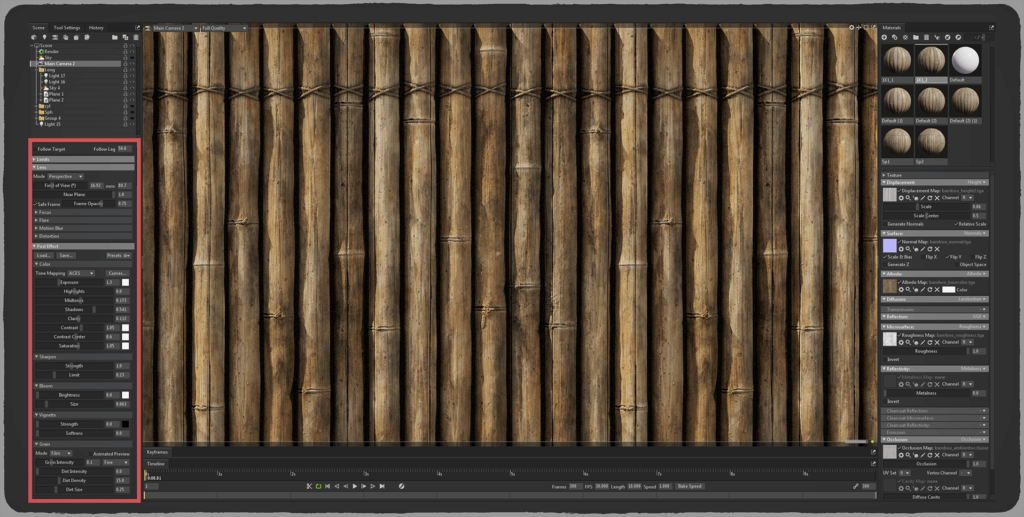1024x517 pixels.
Task: Click the import material folder icon
Action: [x=916, y=37]
